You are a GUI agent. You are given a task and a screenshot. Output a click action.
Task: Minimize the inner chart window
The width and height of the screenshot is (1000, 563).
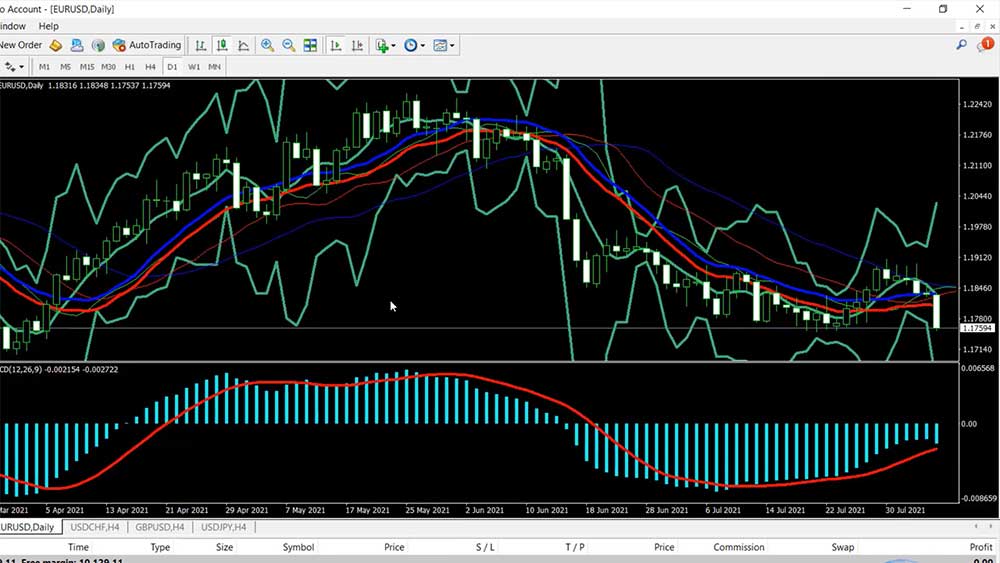click(x=962, y=26)
